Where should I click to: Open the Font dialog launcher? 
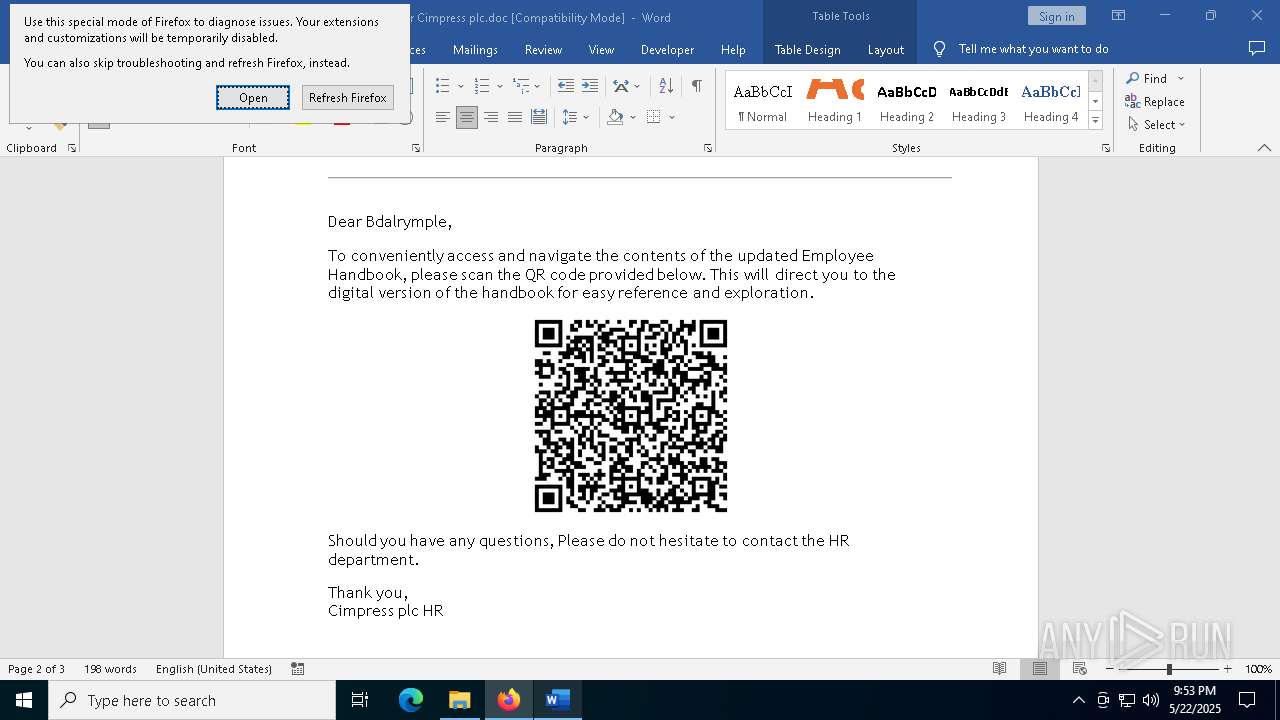[x=416, y=148]
